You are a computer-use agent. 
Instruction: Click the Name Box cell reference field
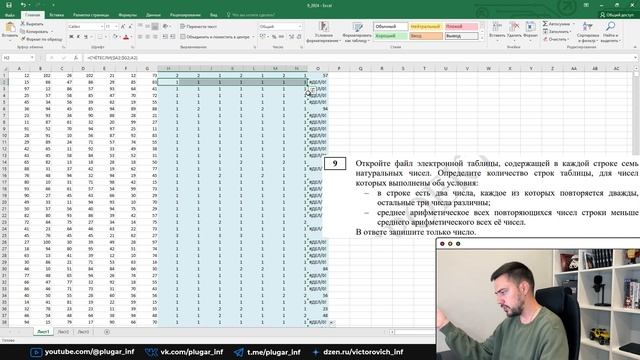pos(16,58)
